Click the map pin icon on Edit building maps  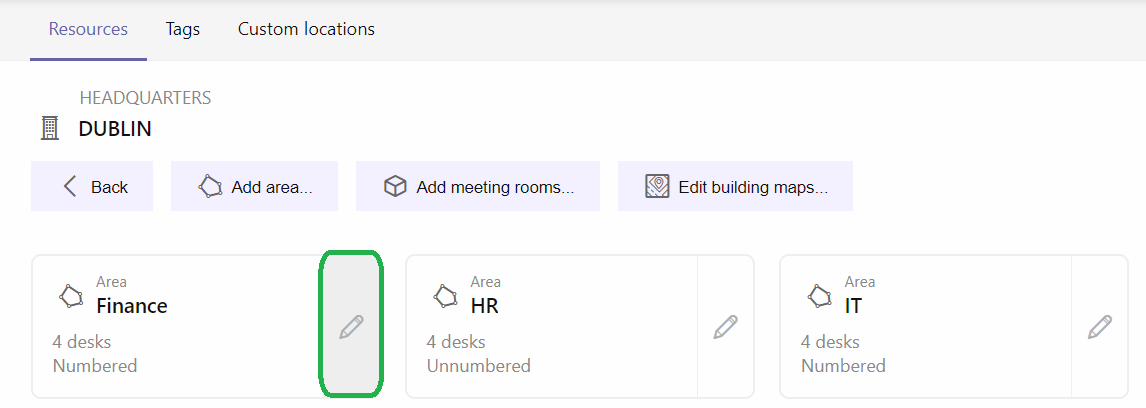(657, 186)
